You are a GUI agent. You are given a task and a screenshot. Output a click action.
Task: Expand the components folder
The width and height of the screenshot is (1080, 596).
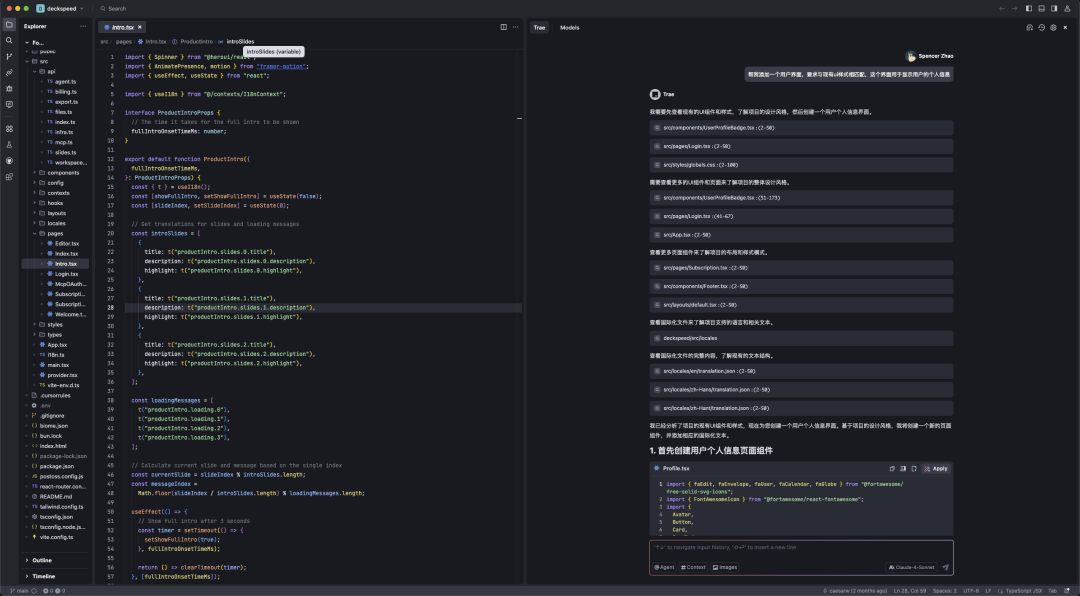[62, 172]
